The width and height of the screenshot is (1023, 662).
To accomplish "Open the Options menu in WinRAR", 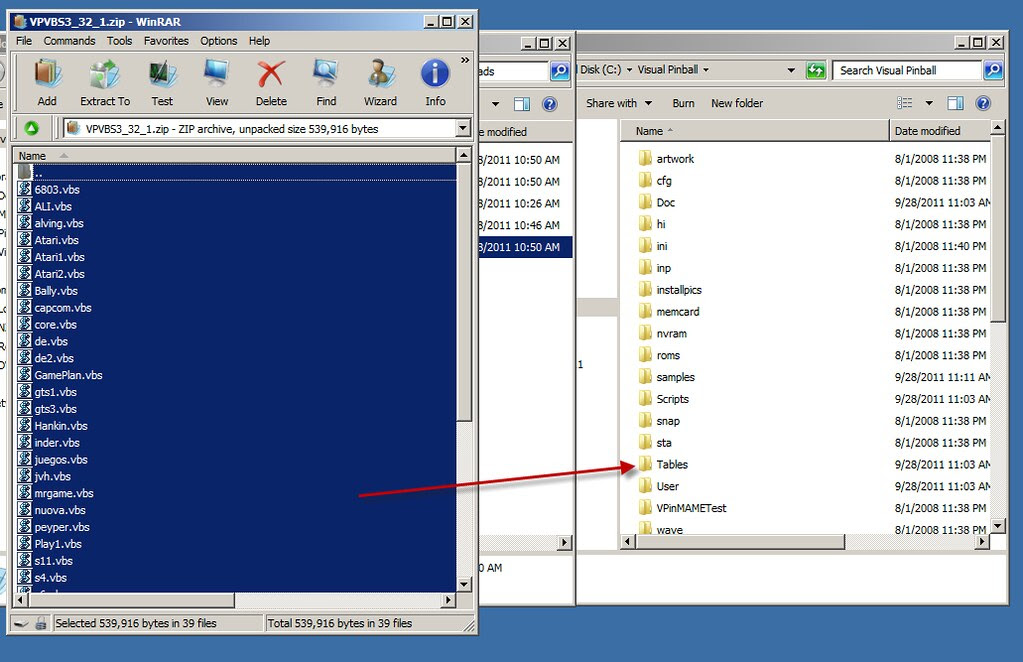I will click(x=219, y=40).
